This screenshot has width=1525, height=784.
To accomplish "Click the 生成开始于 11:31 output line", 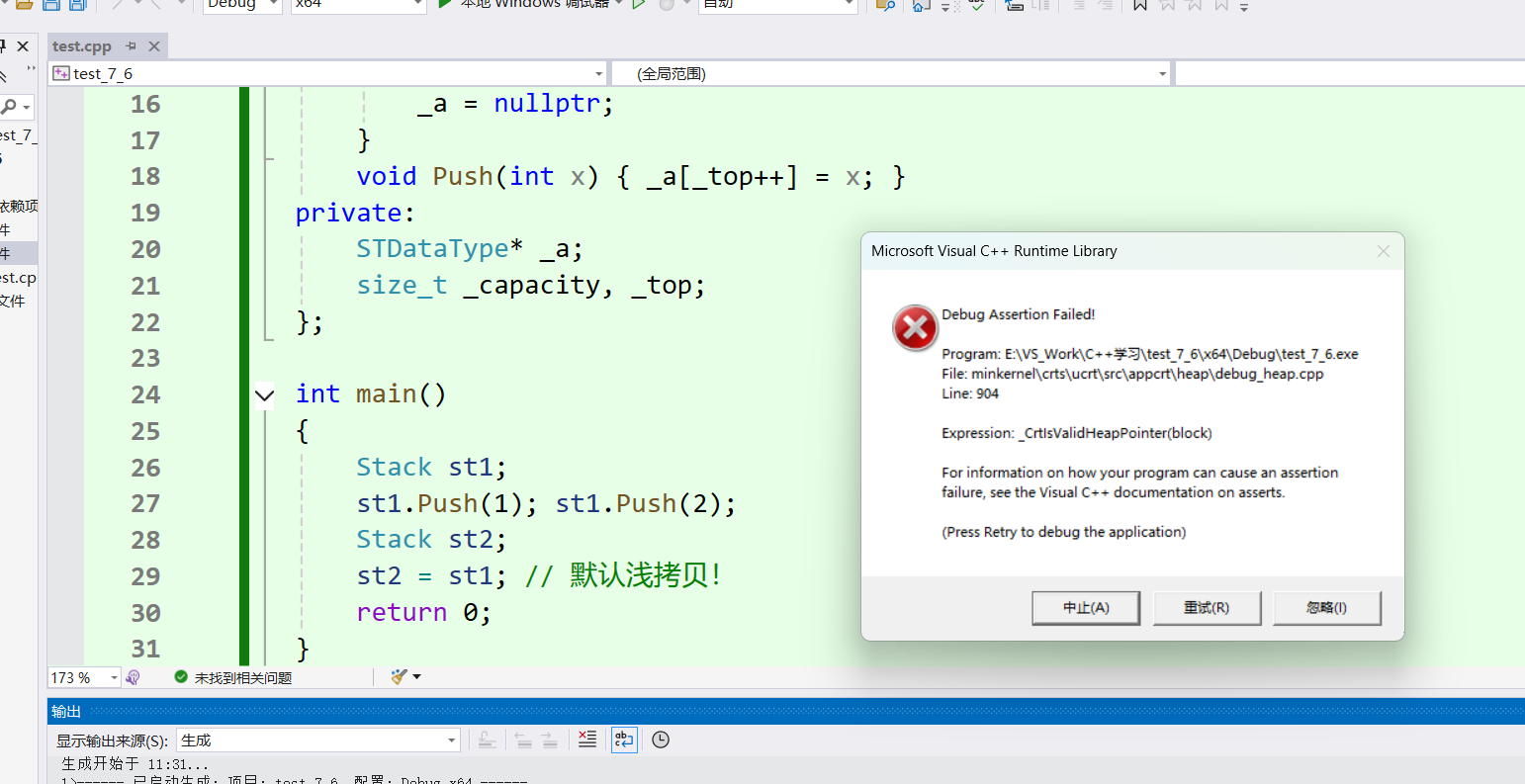I will click(x=135, y=764).
